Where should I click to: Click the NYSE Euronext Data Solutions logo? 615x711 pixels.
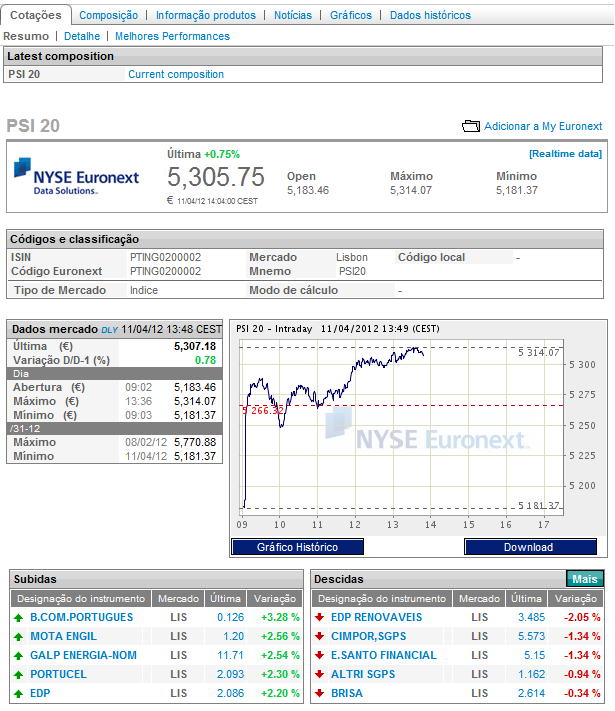pos(76,177)
